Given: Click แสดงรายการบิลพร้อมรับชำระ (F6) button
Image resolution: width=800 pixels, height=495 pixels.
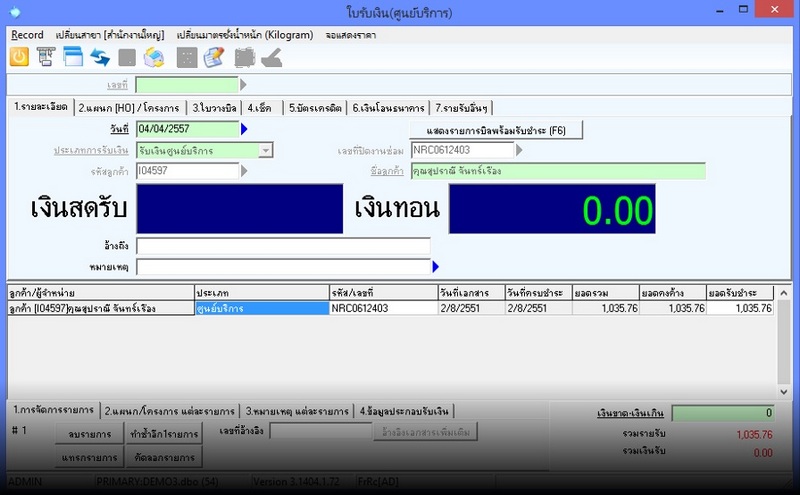Looking at the screenshot, I should pyautogui.click(x=495, y=131).
